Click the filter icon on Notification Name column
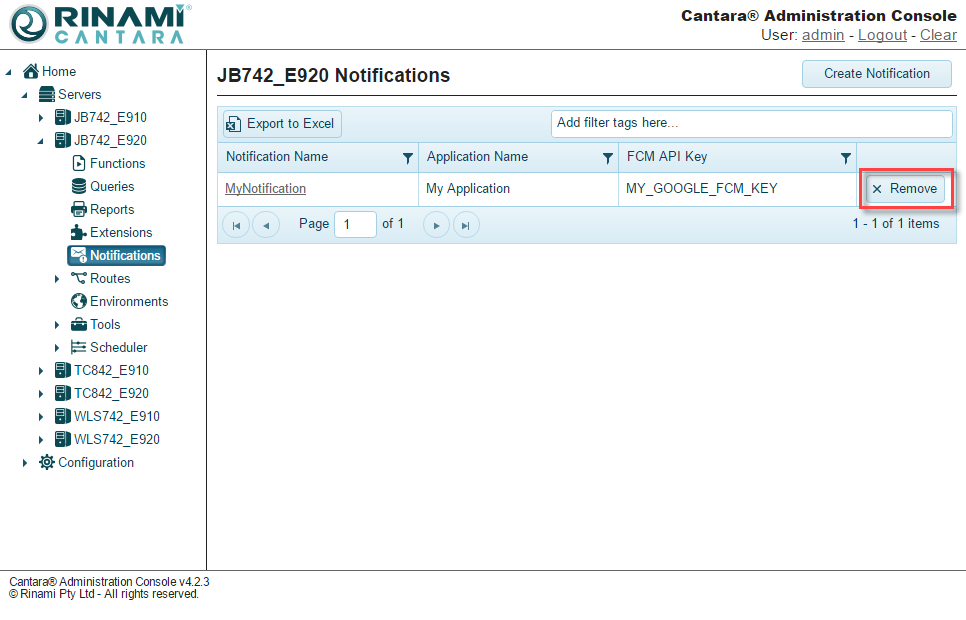This screenshot has height=620, width=966. pyautogui.click(x=407, y=158)
